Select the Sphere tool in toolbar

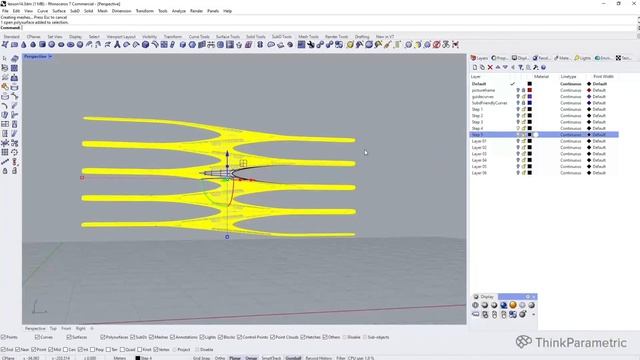click(x=52, y=44)
